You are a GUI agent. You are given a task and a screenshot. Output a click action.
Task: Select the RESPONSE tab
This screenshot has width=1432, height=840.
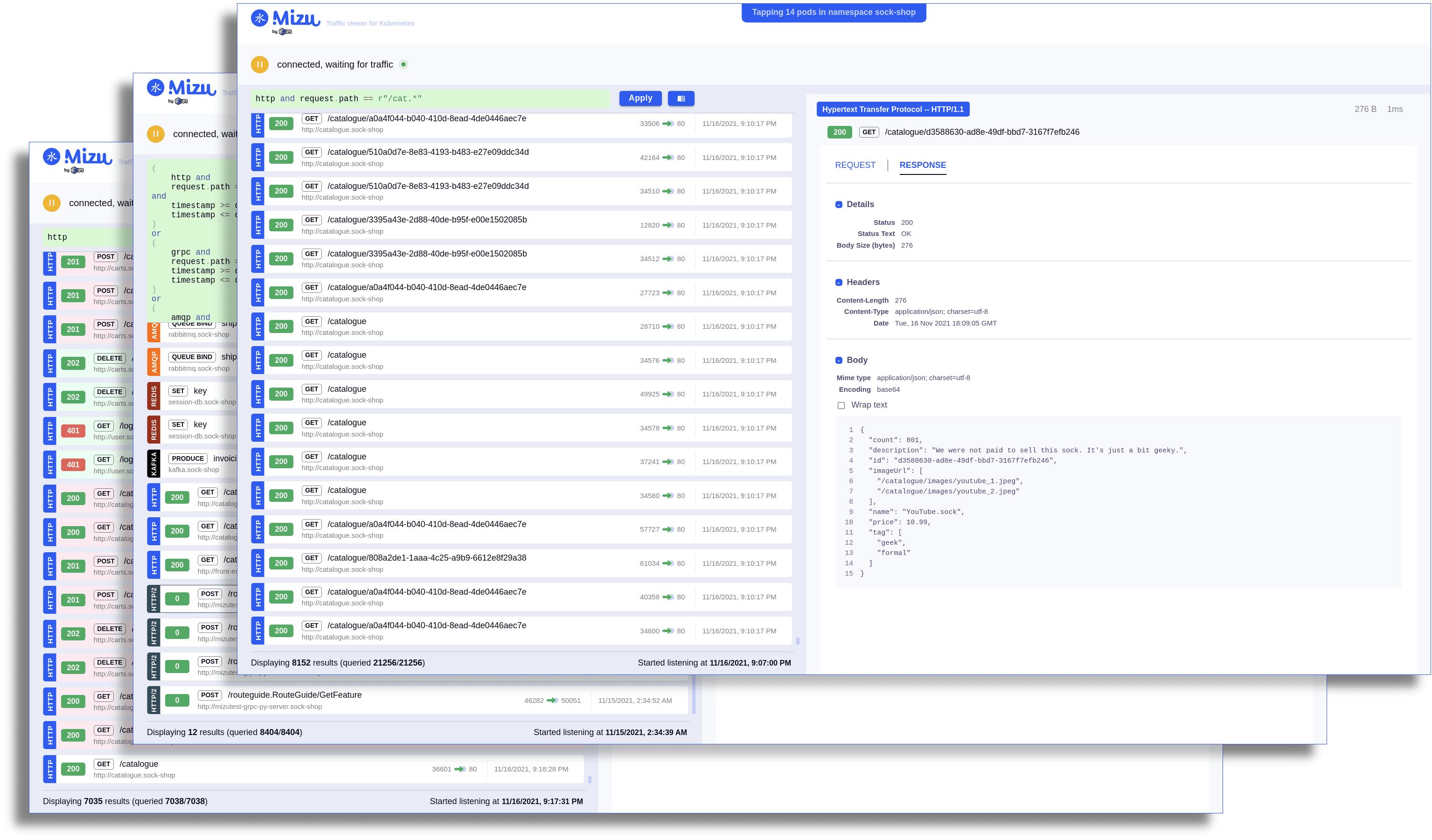(x=922, y=165)
